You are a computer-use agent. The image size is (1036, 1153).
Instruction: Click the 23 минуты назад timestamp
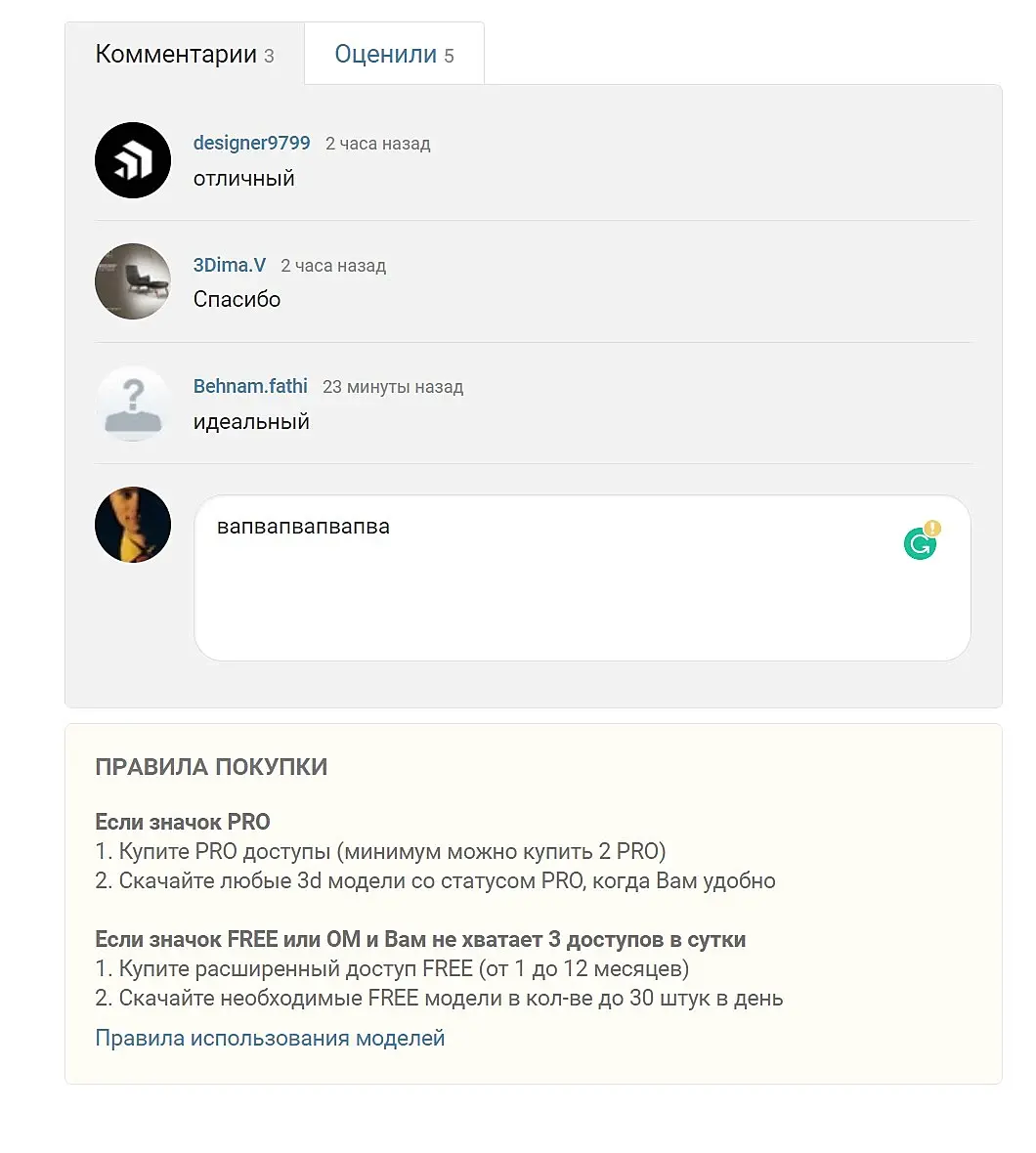point(393,387)
